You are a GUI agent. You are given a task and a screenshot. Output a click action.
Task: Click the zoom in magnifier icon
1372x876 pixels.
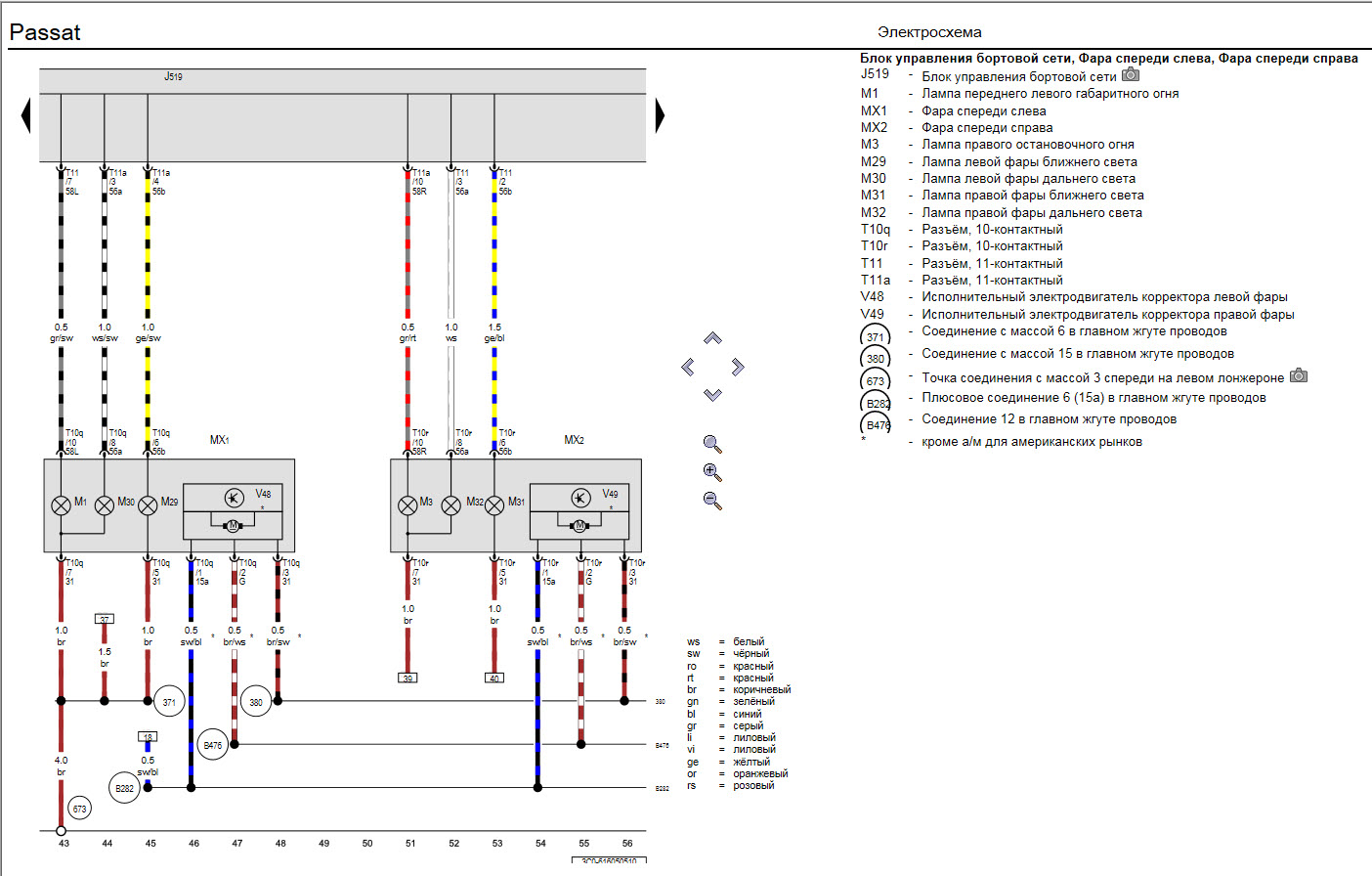click(x=712, y=472)
